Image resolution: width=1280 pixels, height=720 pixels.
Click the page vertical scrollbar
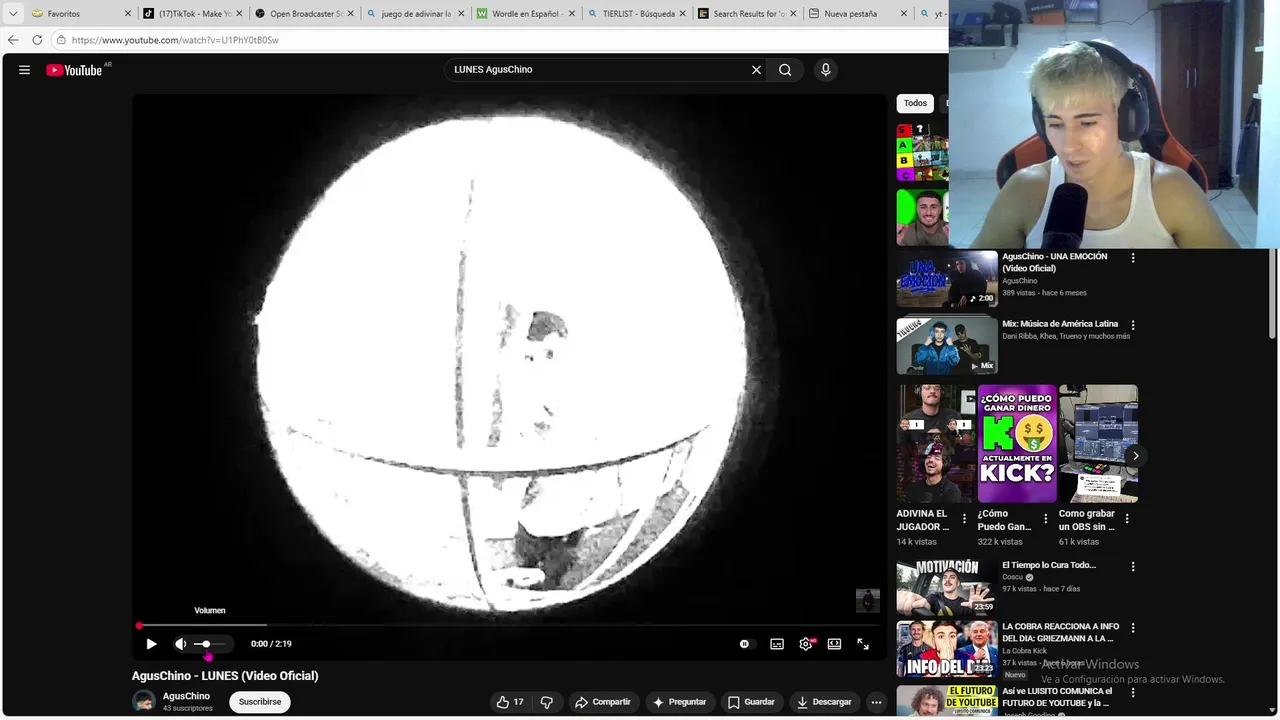(x=1272, y=295)
